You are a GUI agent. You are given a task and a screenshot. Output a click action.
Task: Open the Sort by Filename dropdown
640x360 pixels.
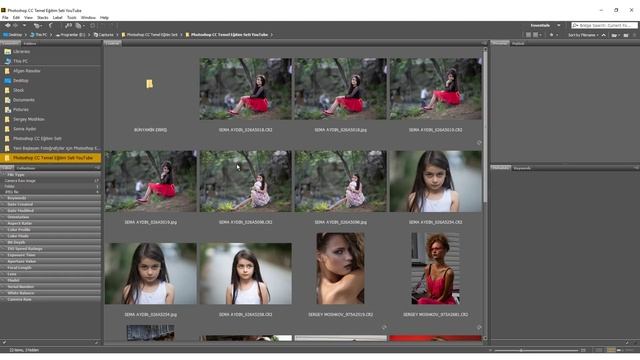(583, 35)
